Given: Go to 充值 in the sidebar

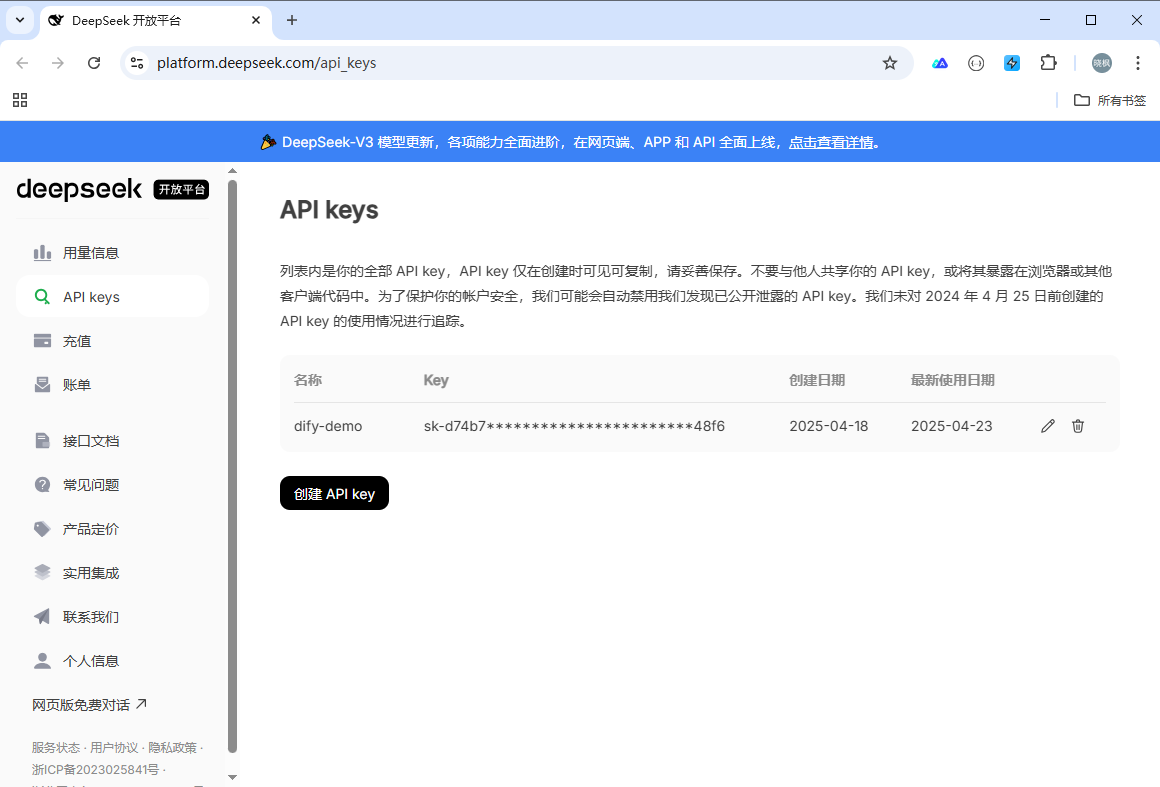Looking at the screenshot, I should coord(77,341).
